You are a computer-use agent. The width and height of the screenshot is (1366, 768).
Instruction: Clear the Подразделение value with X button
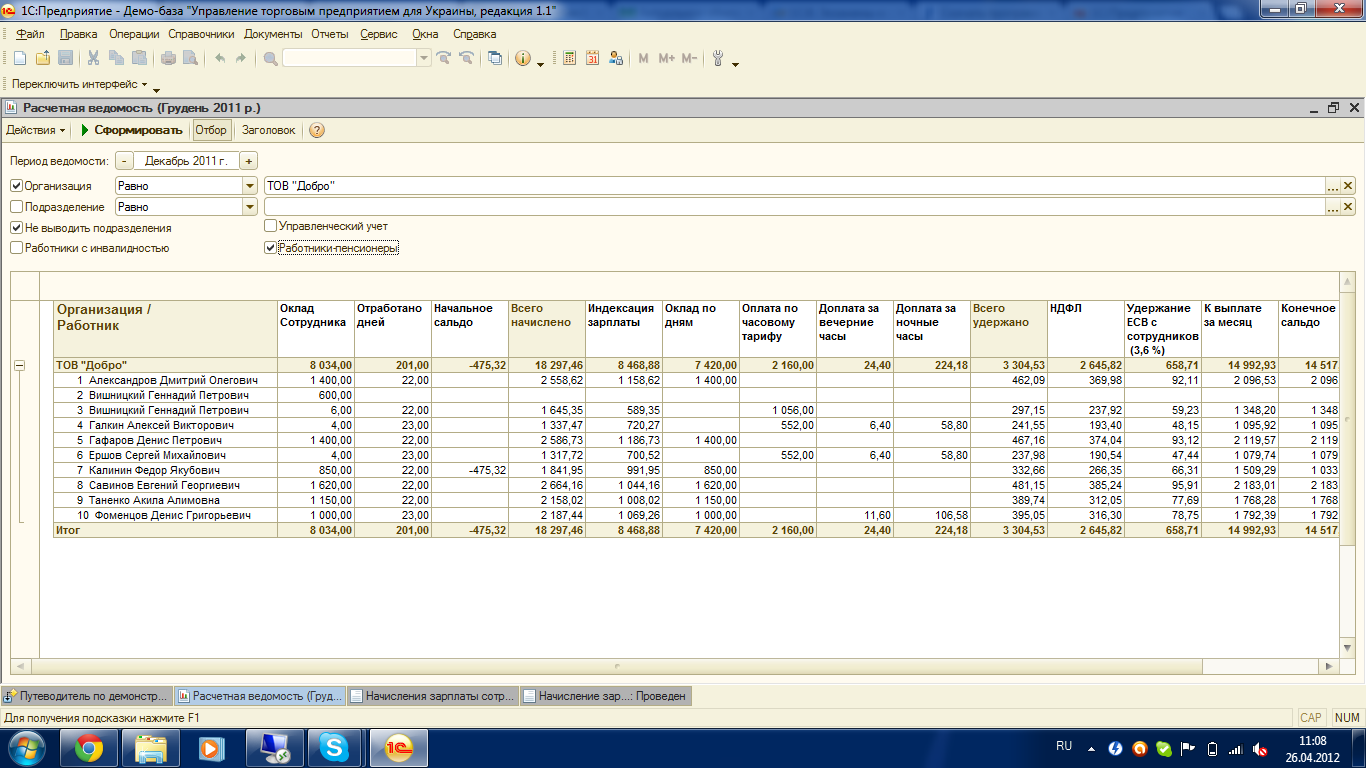[x=1347, y=207]
